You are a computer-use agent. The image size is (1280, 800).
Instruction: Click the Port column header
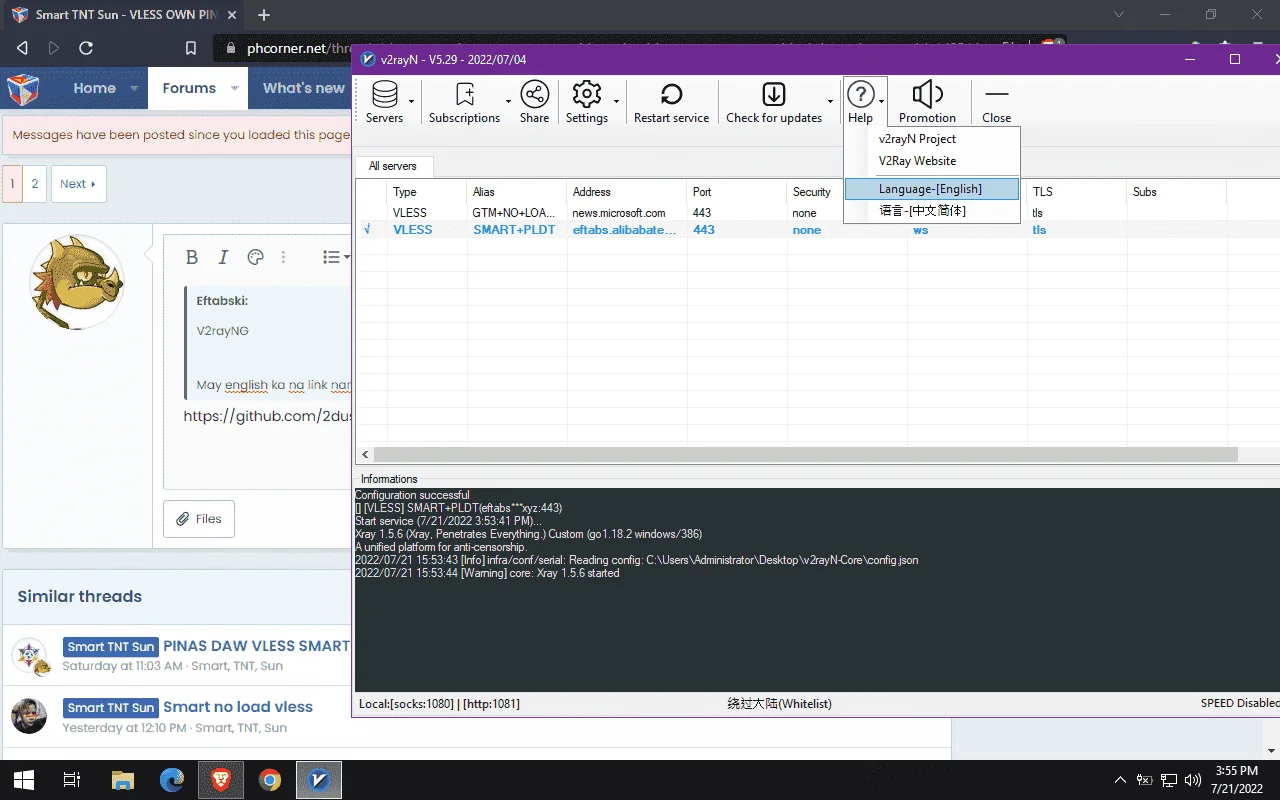(x=737, y=192)
